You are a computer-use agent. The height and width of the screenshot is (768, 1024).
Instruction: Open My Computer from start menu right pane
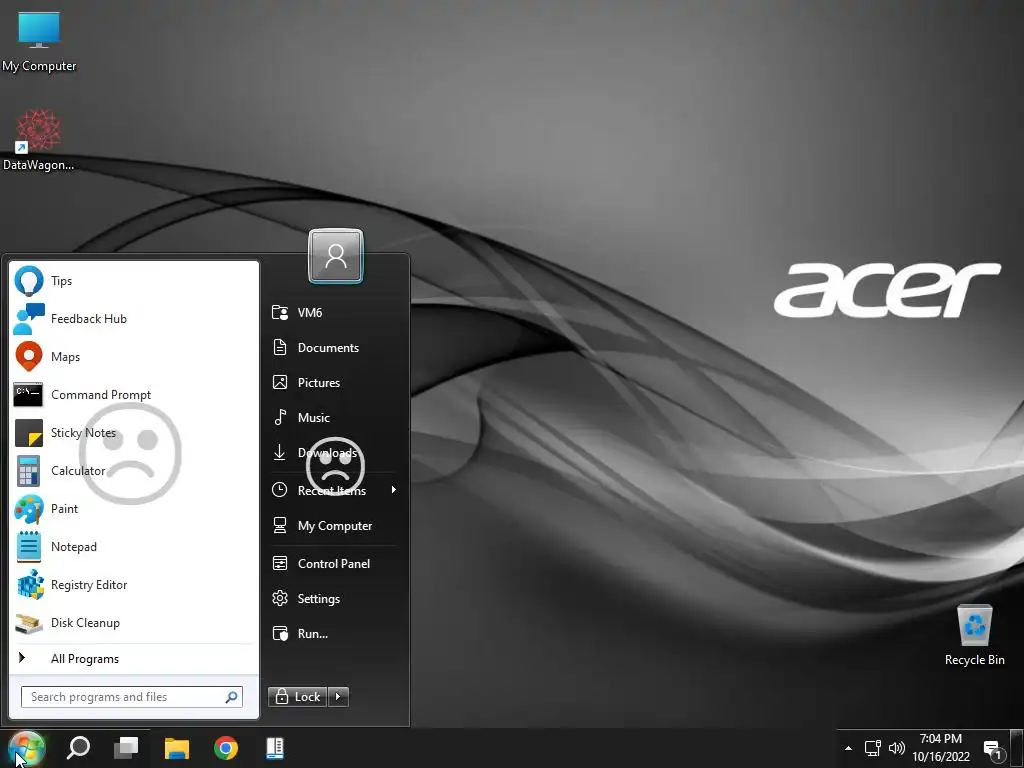pyautogui.click(x=333, y=526)
